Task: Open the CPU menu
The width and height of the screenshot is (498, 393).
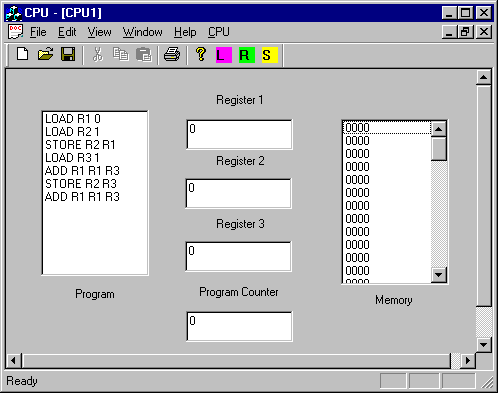Action: [x=219, y=32]
